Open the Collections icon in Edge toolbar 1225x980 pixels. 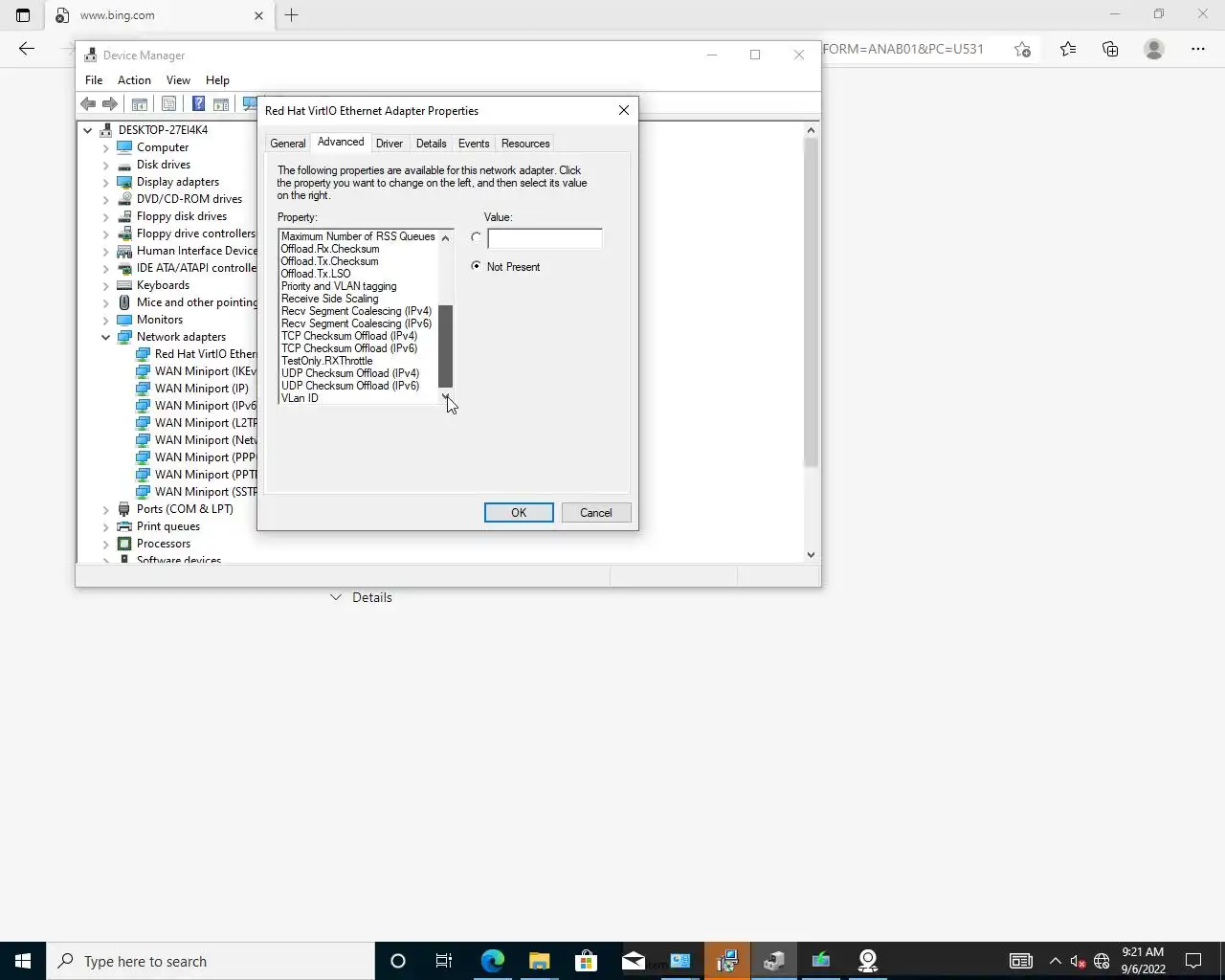click(x=1110, y=49)
